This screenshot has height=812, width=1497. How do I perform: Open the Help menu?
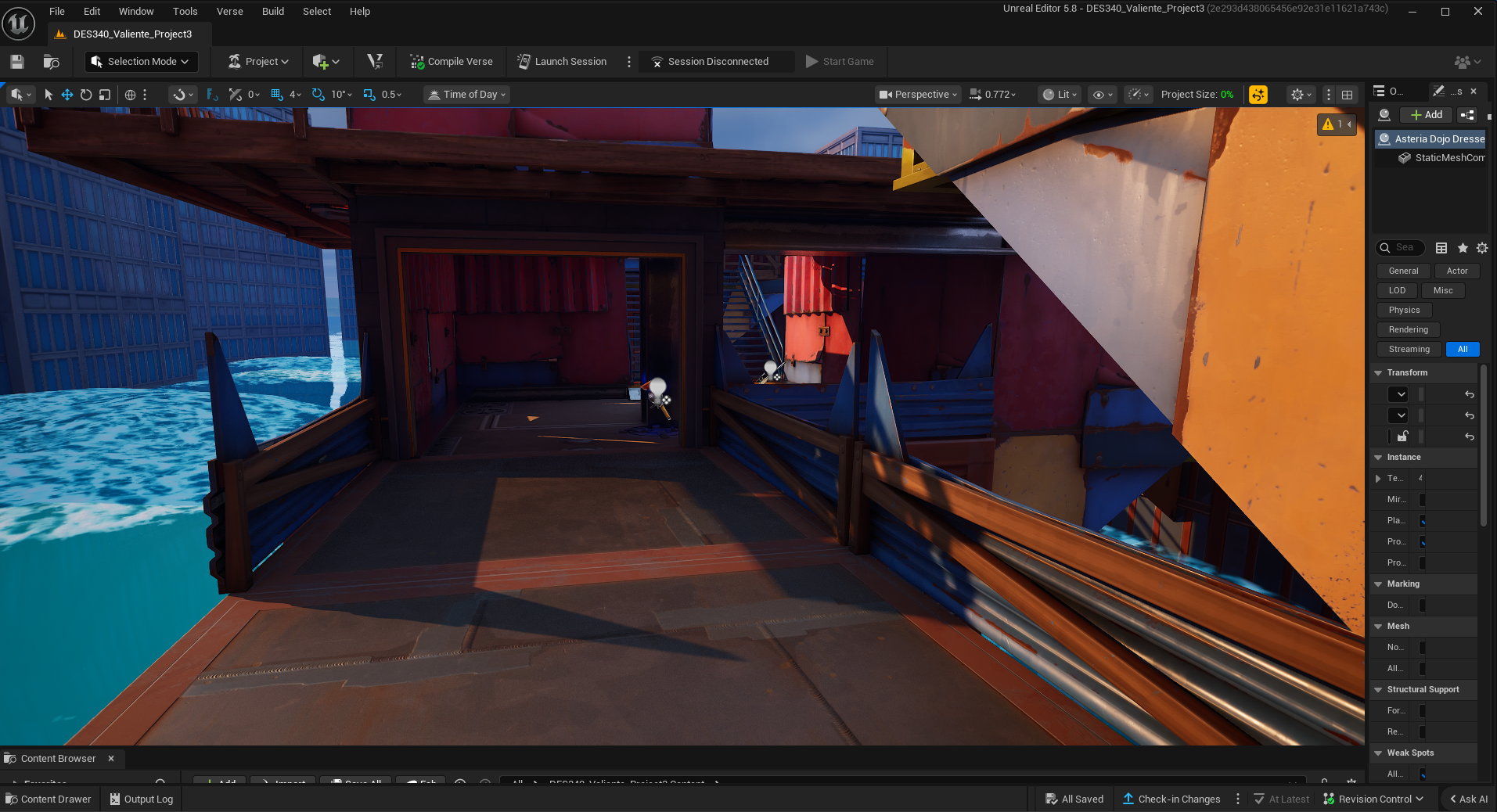(x=360, y=11)
